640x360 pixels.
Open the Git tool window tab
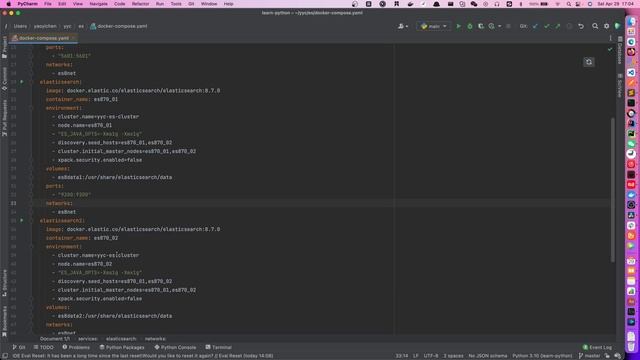point(19,347)
